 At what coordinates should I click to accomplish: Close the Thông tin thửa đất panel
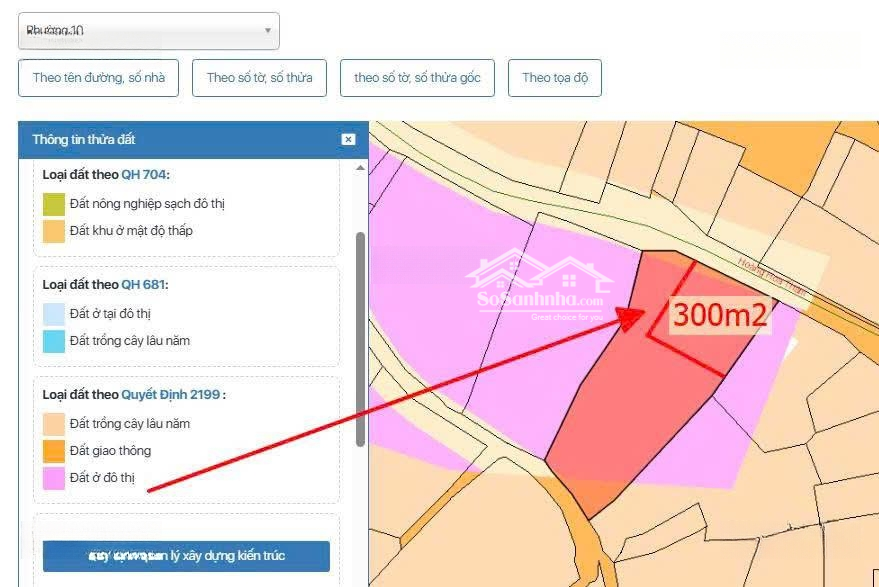(348, 140)
